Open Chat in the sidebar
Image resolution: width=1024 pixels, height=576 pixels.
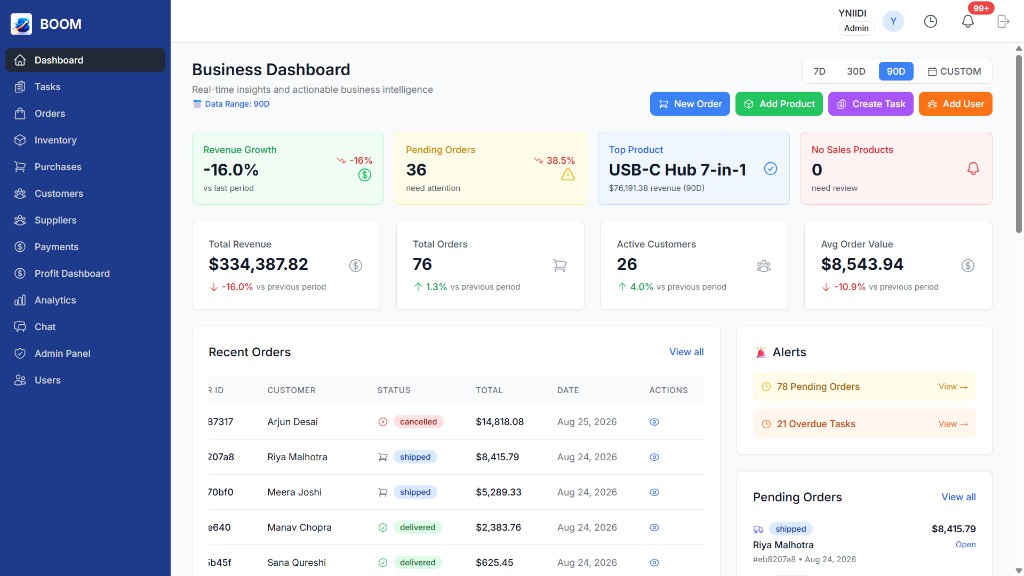tap(85, 327)
